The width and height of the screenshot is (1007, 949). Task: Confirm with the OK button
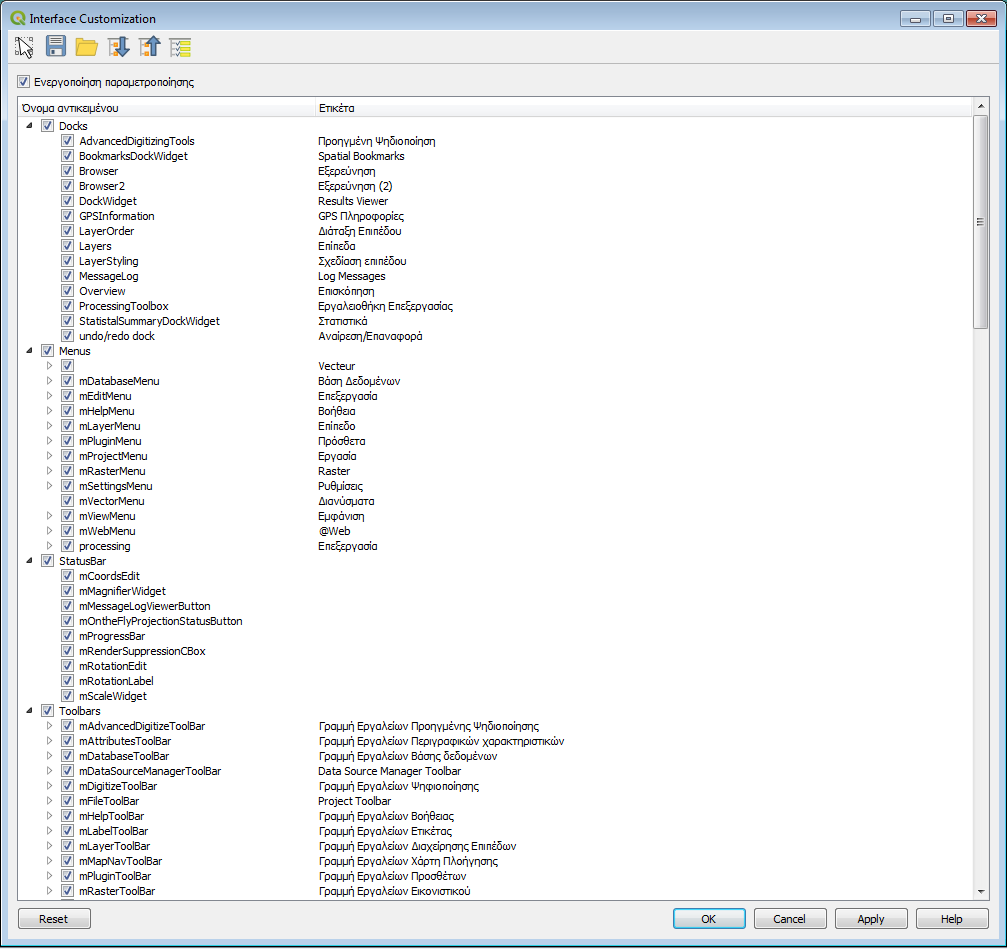pos(709,919)
